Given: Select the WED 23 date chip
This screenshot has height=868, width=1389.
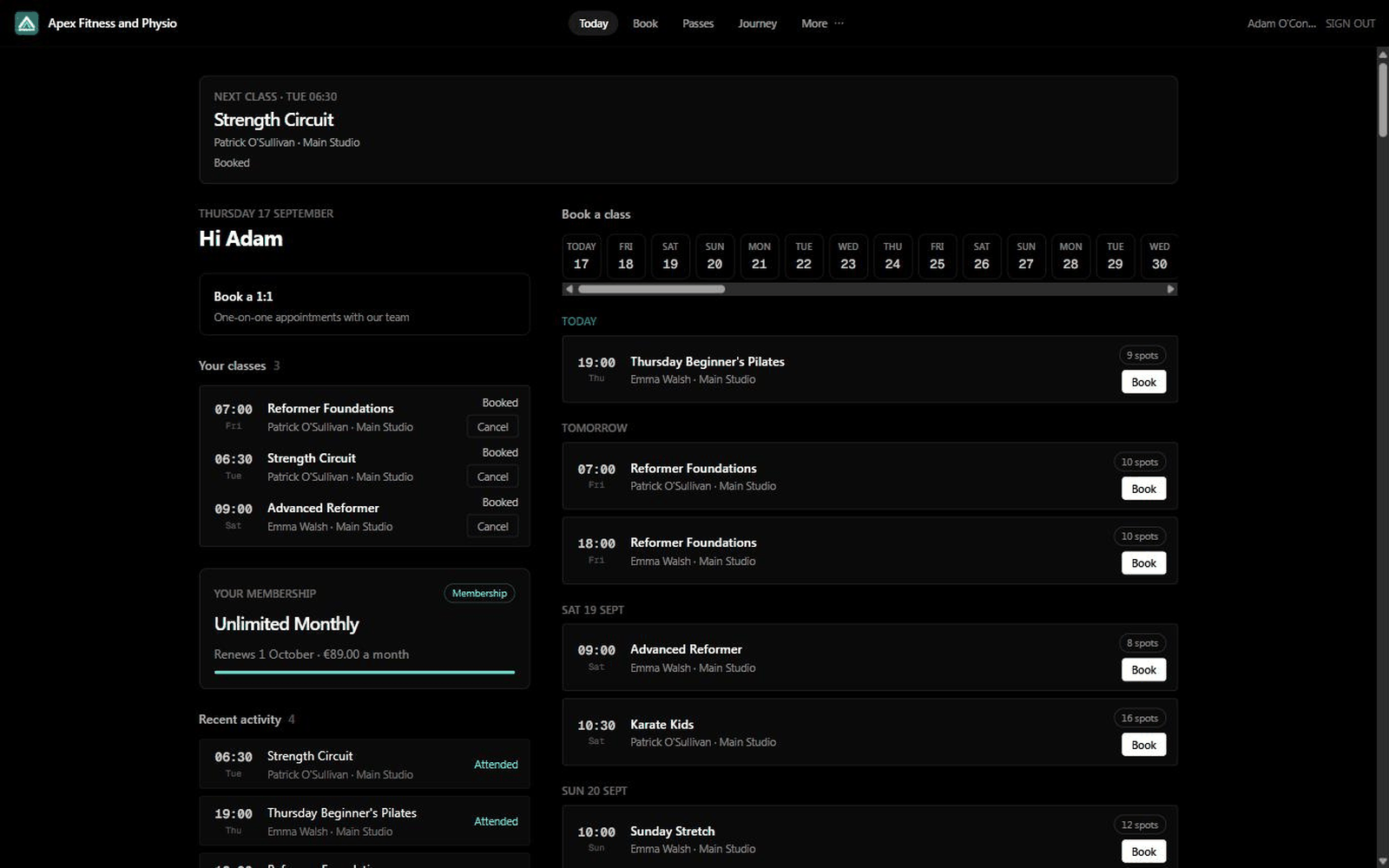Looking at the screenshot, I should click(848, 256).
